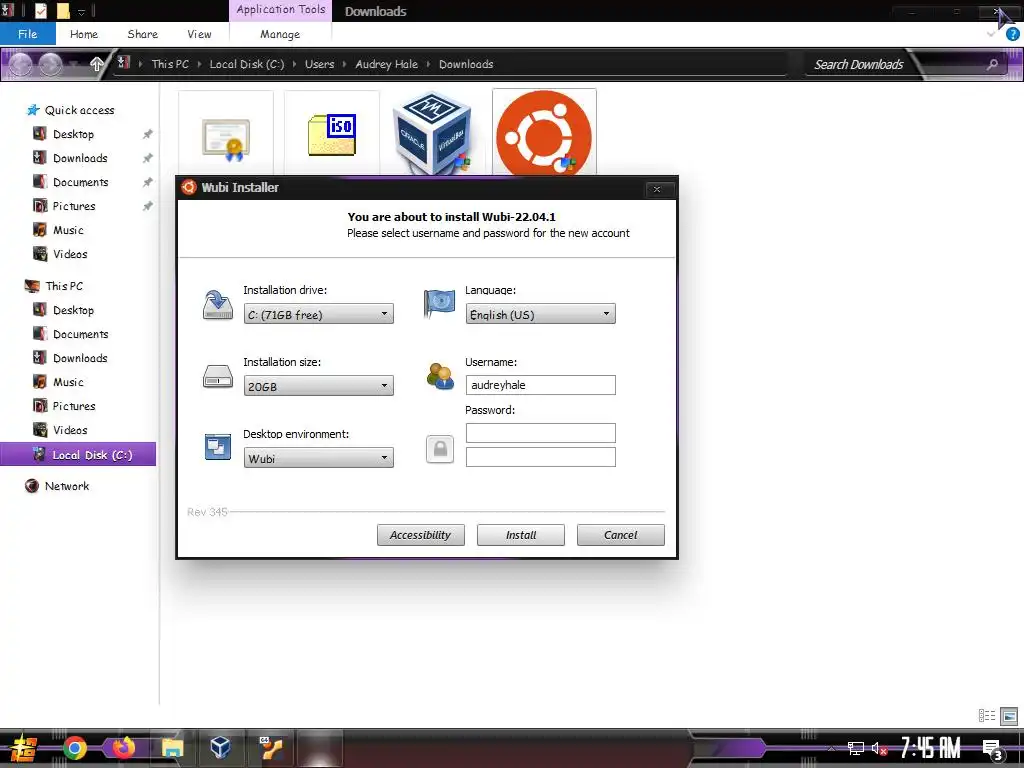Image resolution: width=1024 pixels, height=768 pixels.
Task: Click the password padlock icon
Action: (x=440, y=449)
